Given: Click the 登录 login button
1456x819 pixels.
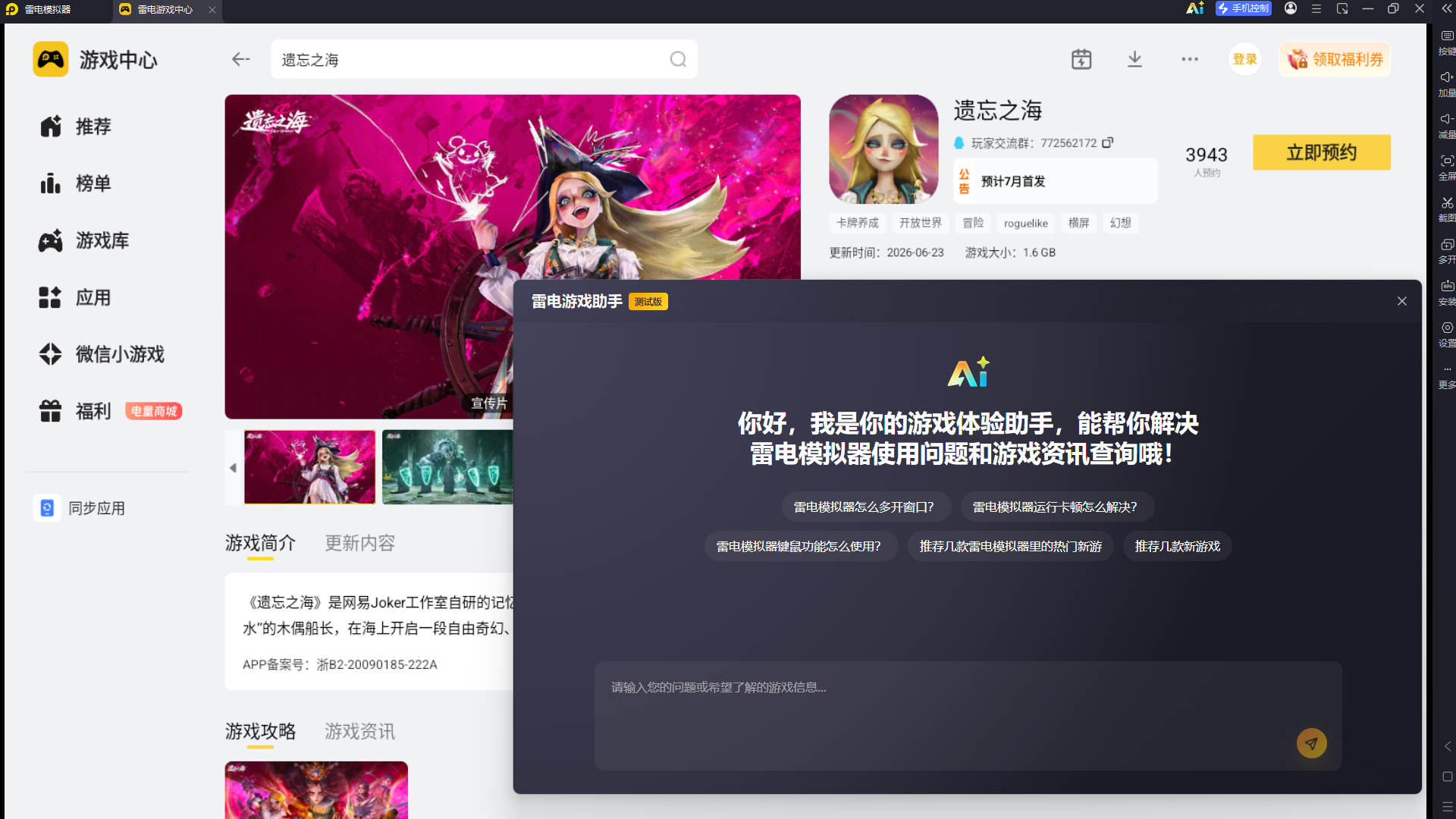Looking at the screenshot, I should point(1244,59).
